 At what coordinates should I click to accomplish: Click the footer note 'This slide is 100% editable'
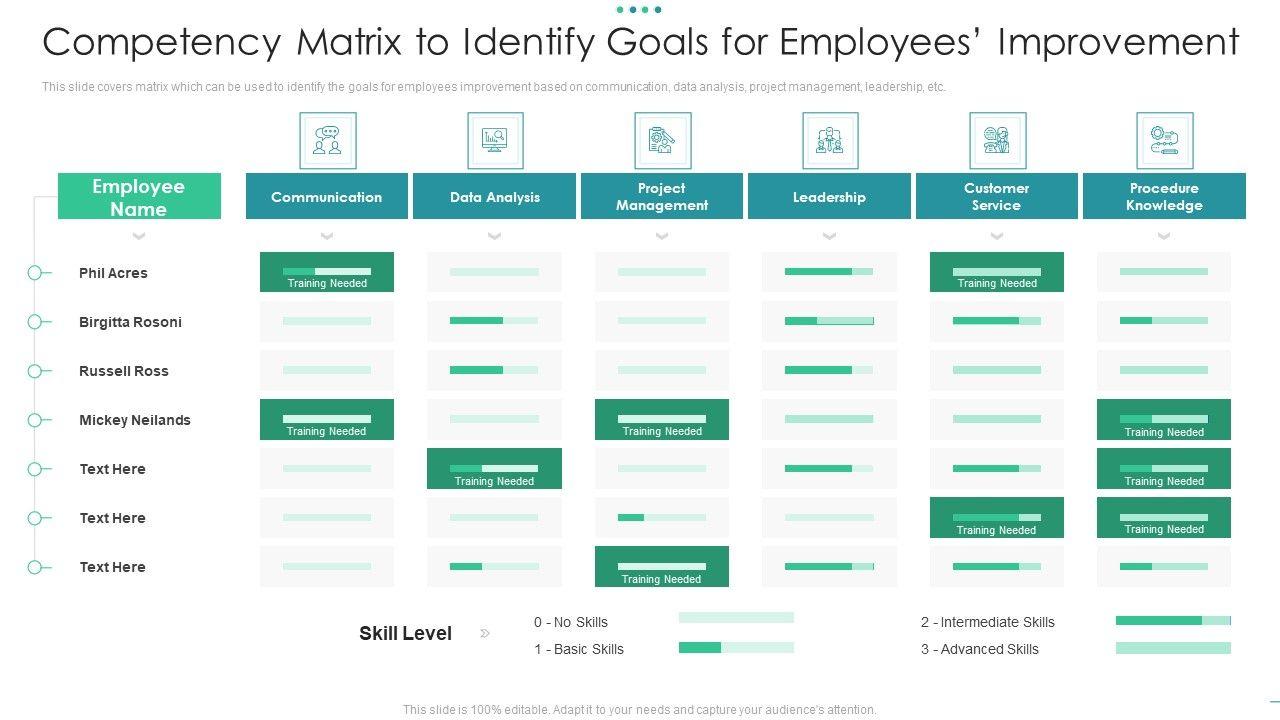click(x=640, y=710)
